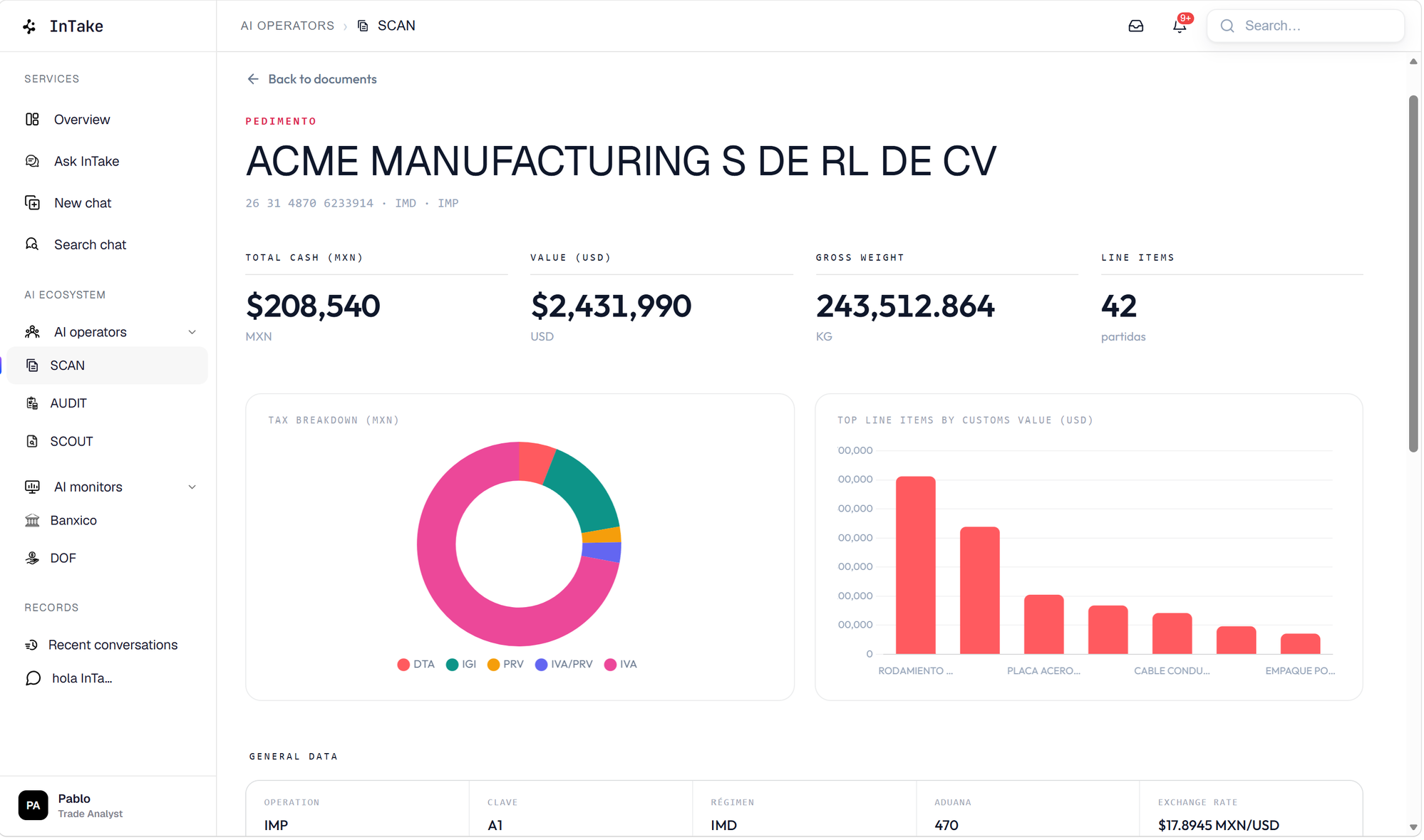The image size is (1424, 840).
Task: Toggle the IVA legend swatch
Action: point(611,665)
